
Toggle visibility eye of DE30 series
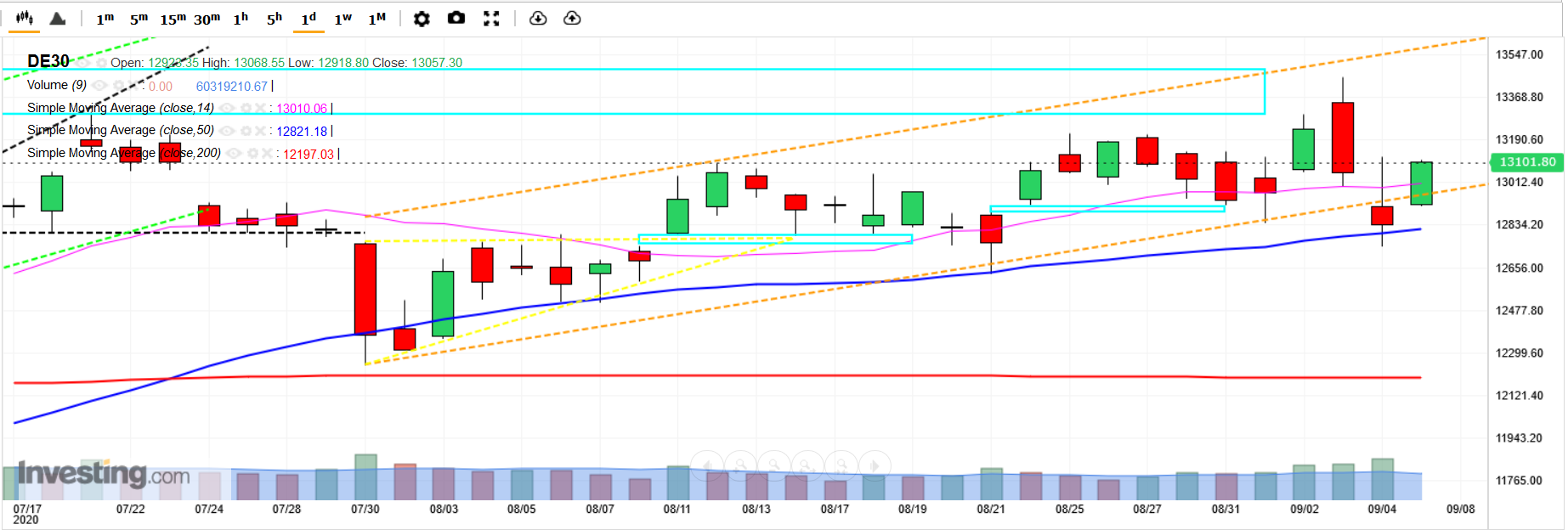[x=82, y=63]
